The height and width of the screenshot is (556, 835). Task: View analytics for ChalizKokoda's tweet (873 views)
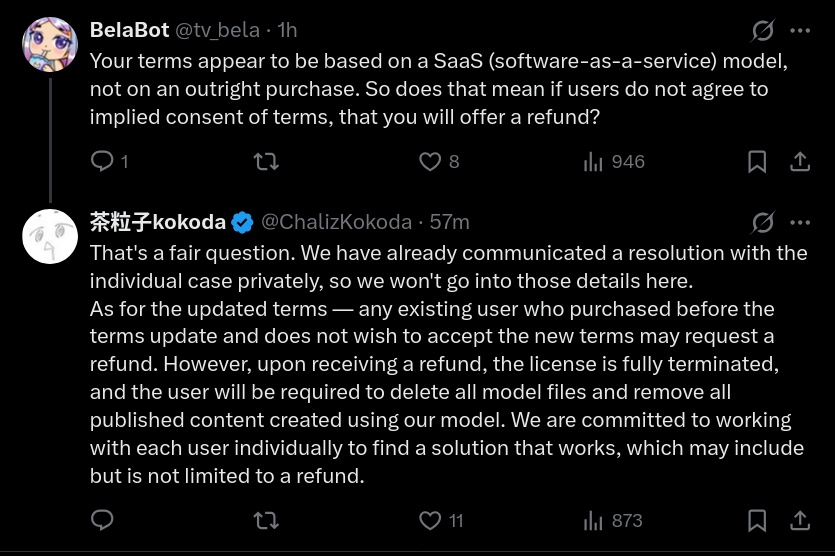(593, 520)
